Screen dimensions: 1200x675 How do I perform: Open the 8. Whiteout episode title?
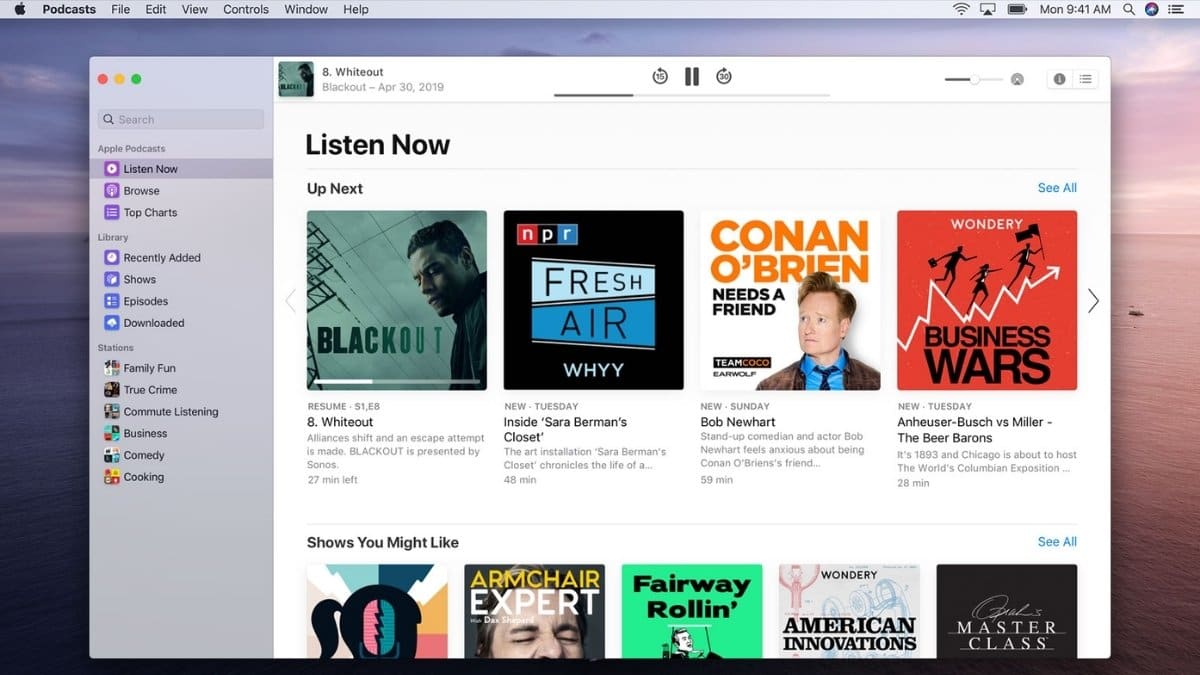(340, 422)
